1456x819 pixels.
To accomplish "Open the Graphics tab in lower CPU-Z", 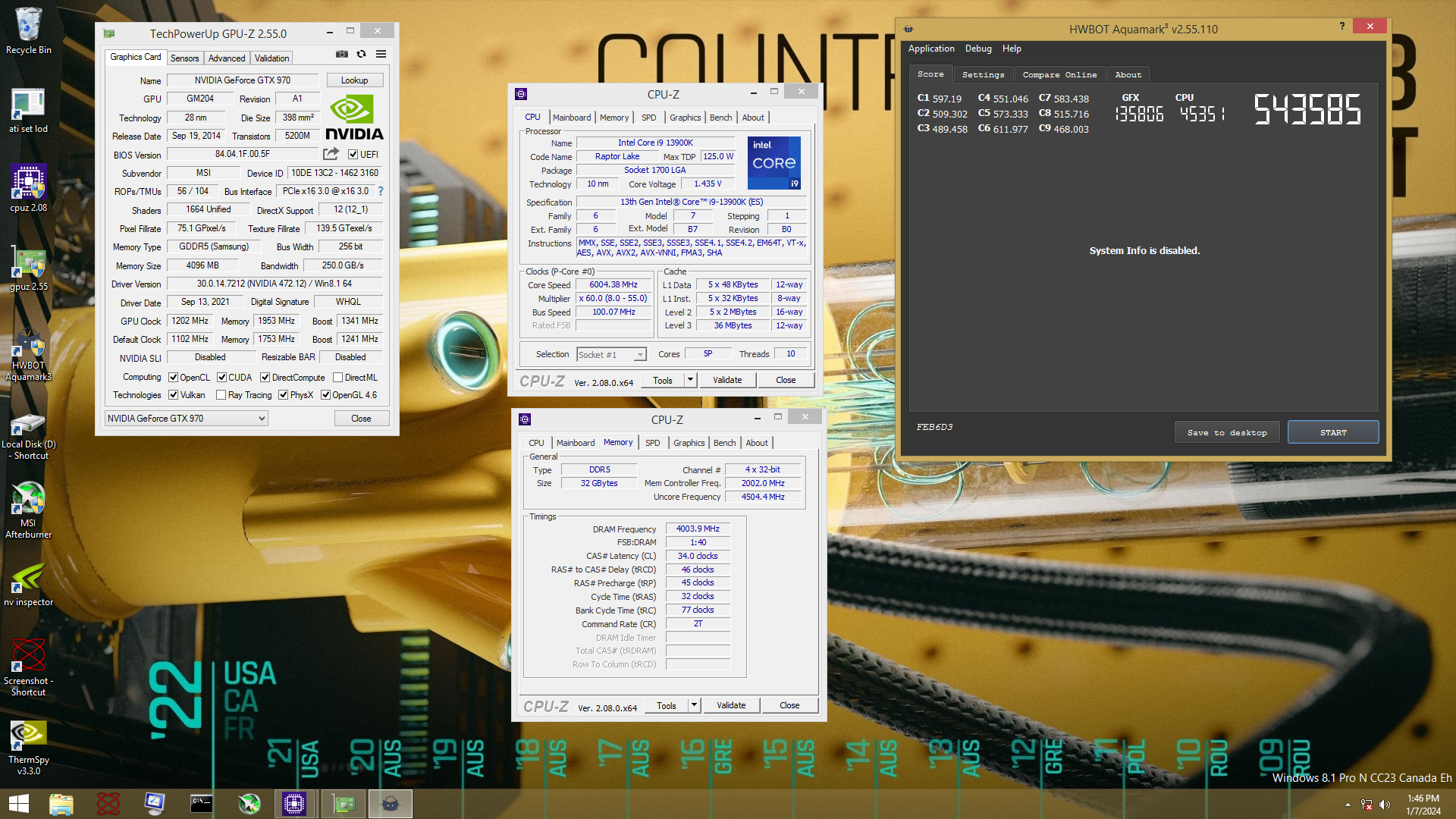I will (x=689, y=443).
